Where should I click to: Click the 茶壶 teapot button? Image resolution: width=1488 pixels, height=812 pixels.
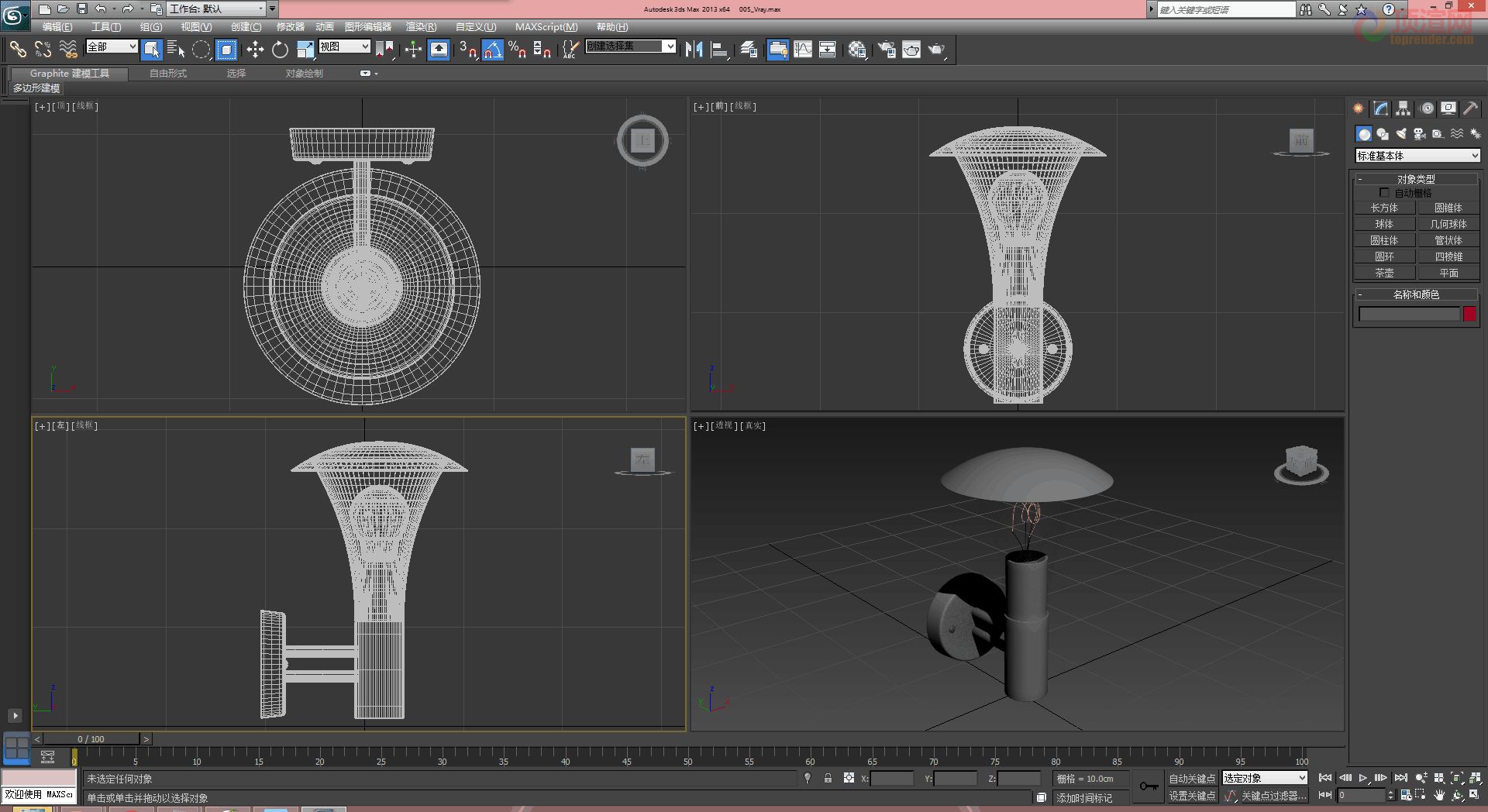point(1384,273)
